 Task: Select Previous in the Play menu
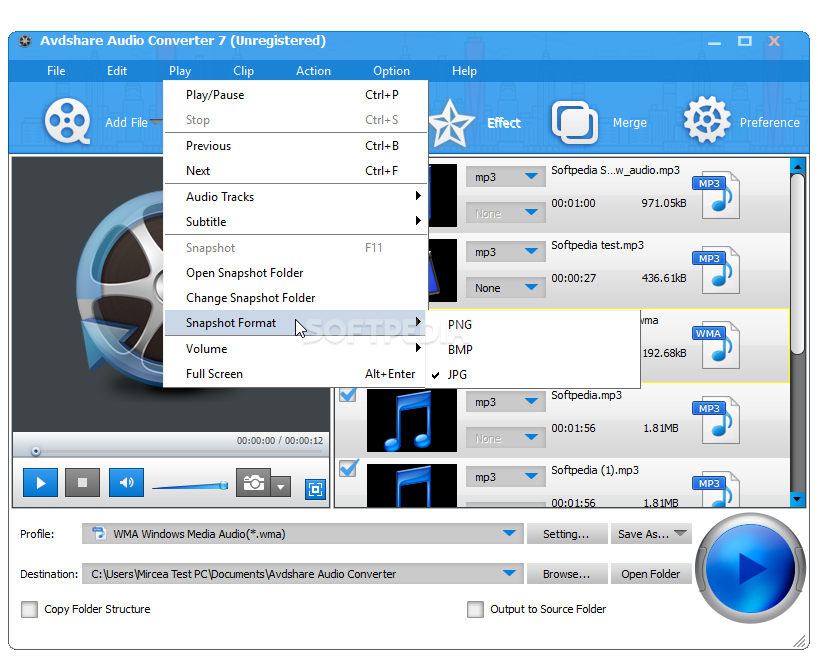pos(295,146)
